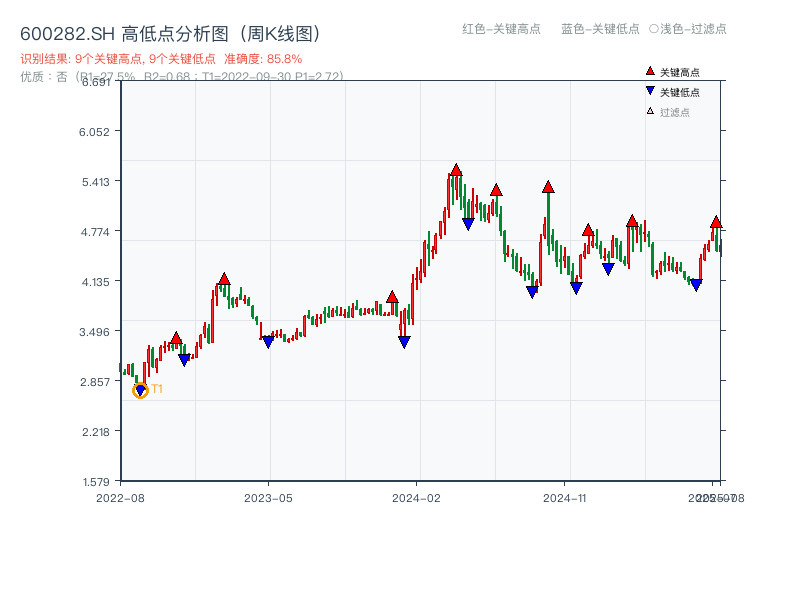
Task: Click the blue low marker below 2024-02
Action: pyautogui.click(x=404, y=342)
